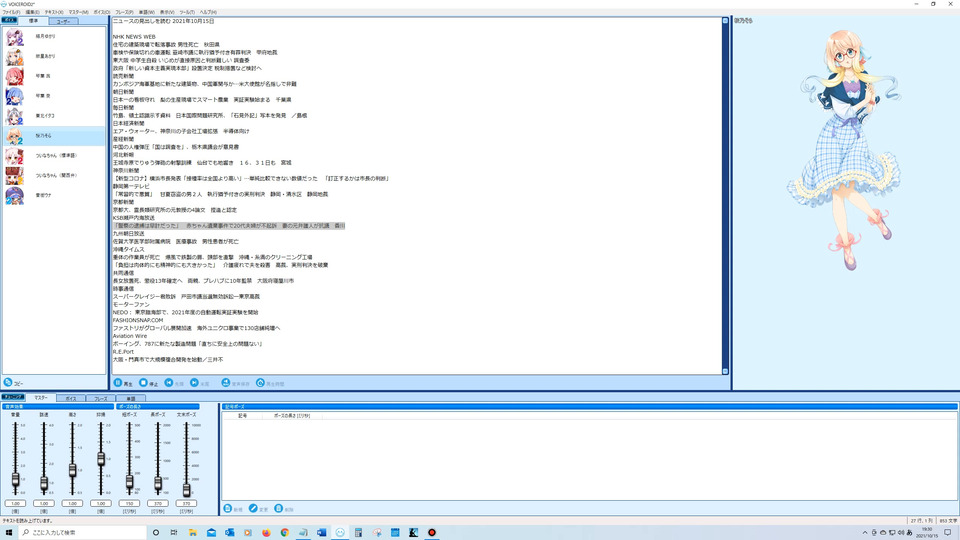Screen dimensions: 960x540
Task: Click the text editor scrollbar down arrow
Action: 725,371
